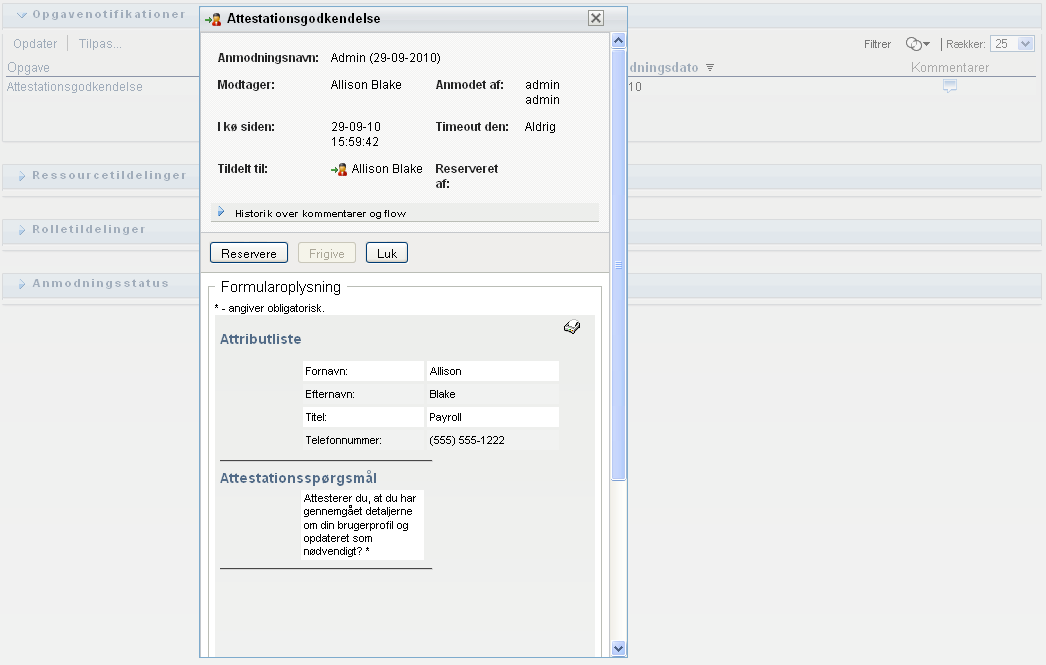Click the Anmodningsnavn value Admin (29-09-2010)
This screenshot has width=1046, height=665.
click(386, 58)
